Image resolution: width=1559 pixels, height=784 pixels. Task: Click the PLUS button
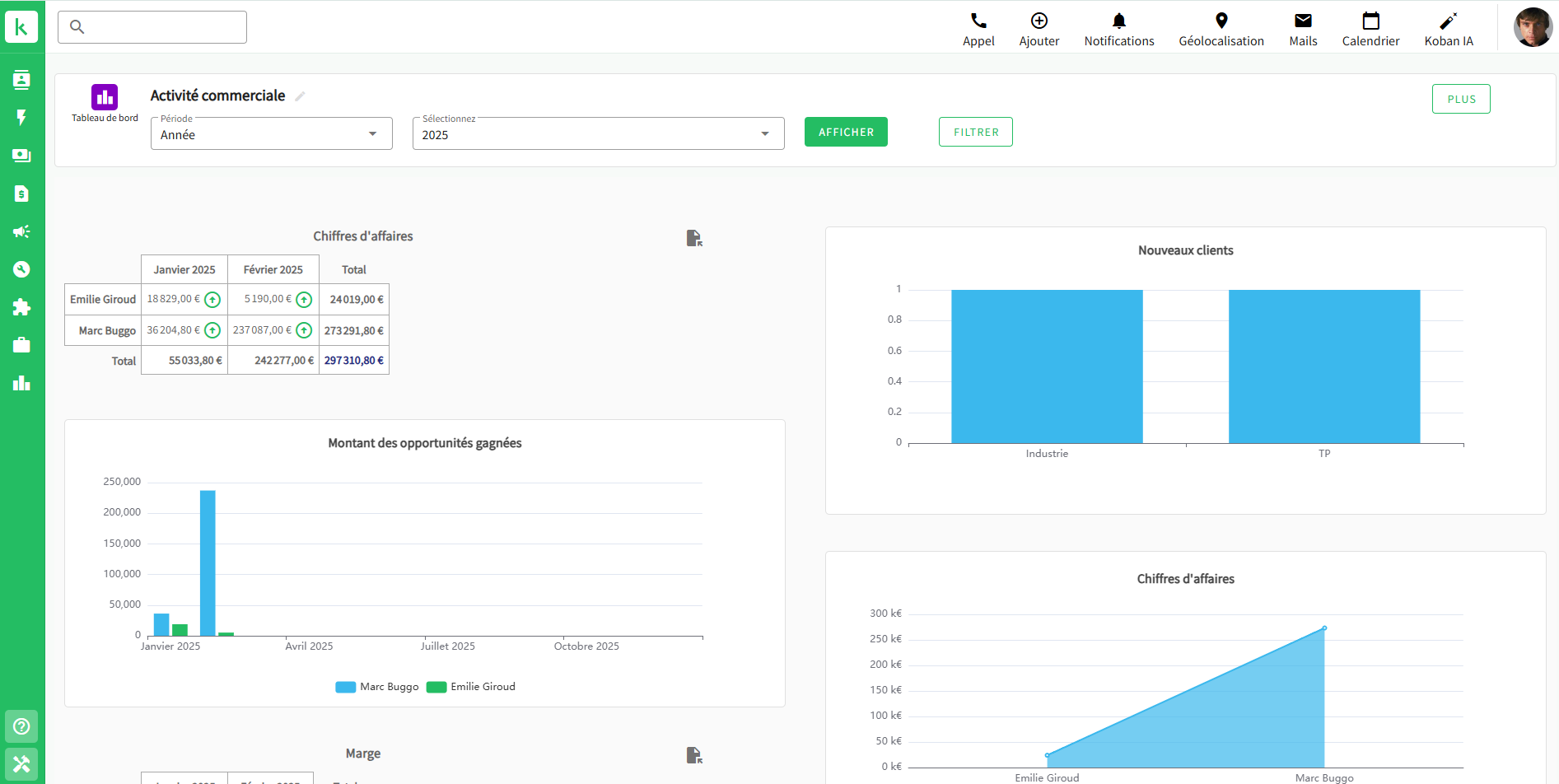(1461, 99)
